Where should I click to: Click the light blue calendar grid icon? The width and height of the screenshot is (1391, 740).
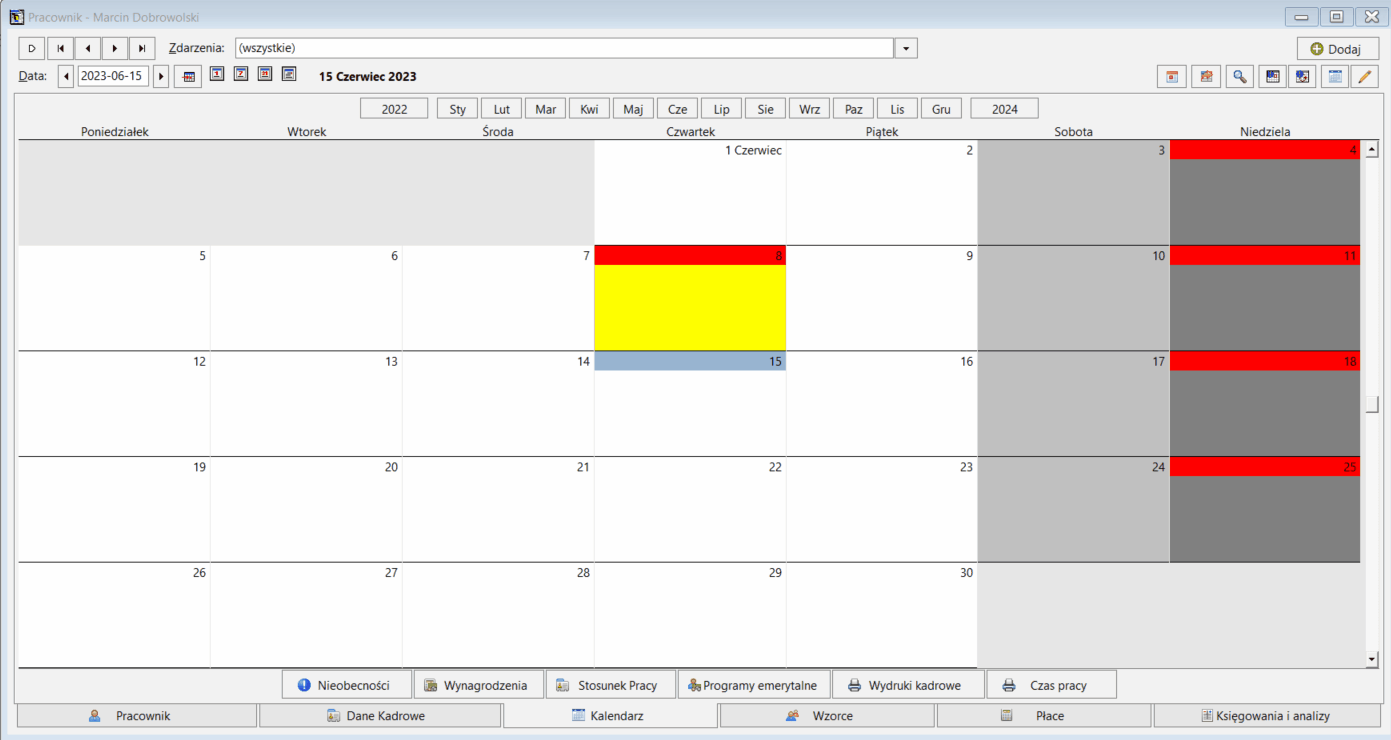point(1334,76)
